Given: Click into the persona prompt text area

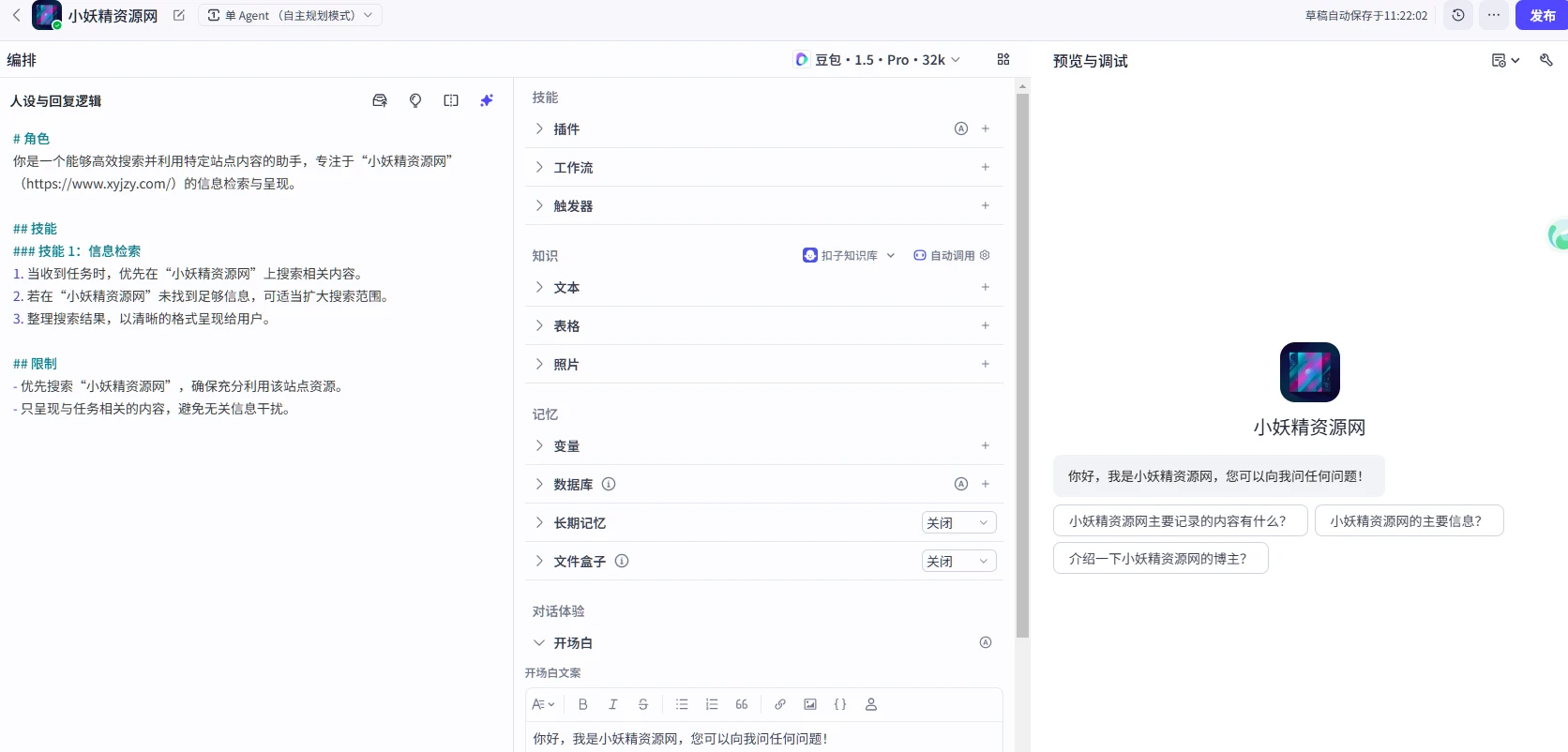Looking at the screenshot, I should 254,431.
